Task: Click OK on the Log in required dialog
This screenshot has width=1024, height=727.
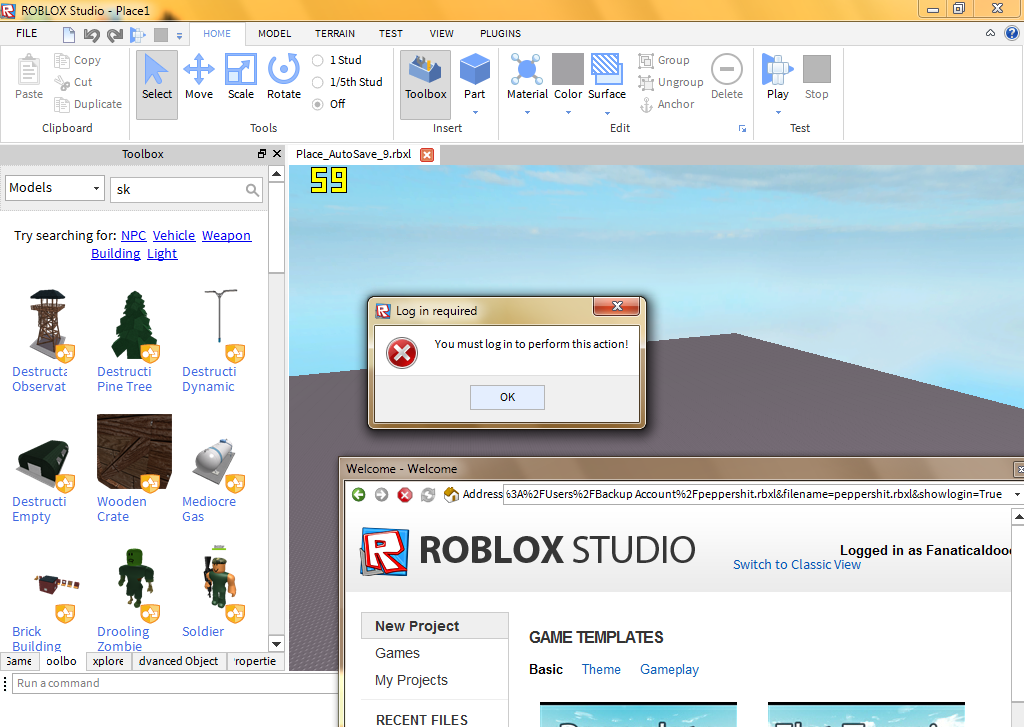Action: point(507,397)
